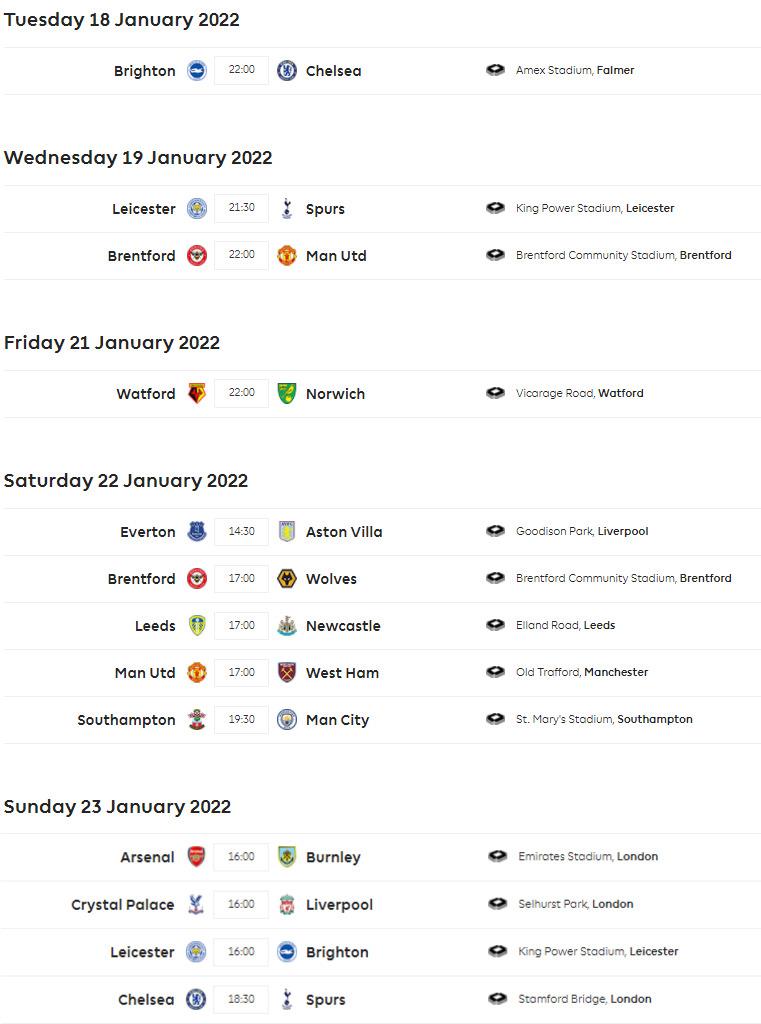Select the Liverpool club badge

click(287, 905)
